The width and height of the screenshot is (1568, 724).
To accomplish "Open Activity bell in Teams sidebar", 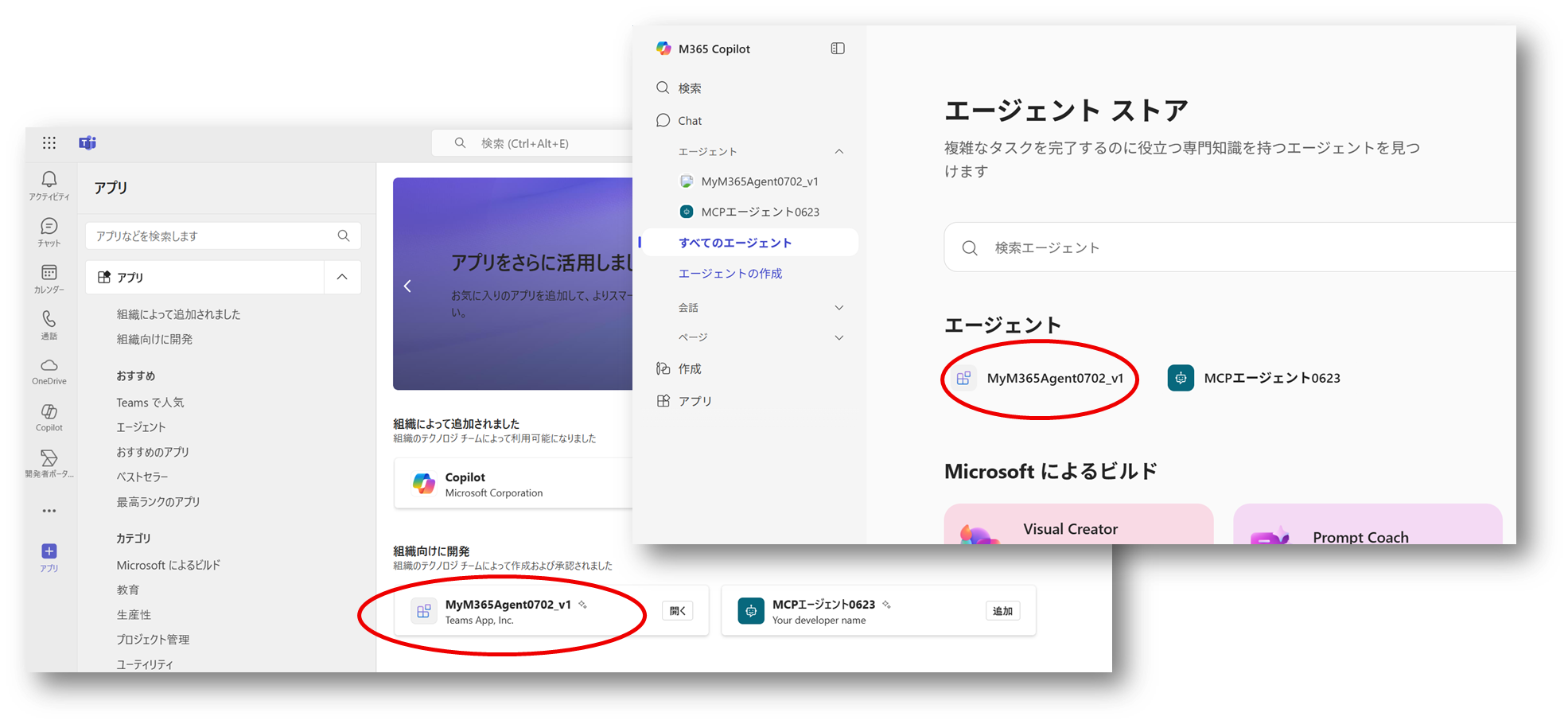I will coord(49,185).
